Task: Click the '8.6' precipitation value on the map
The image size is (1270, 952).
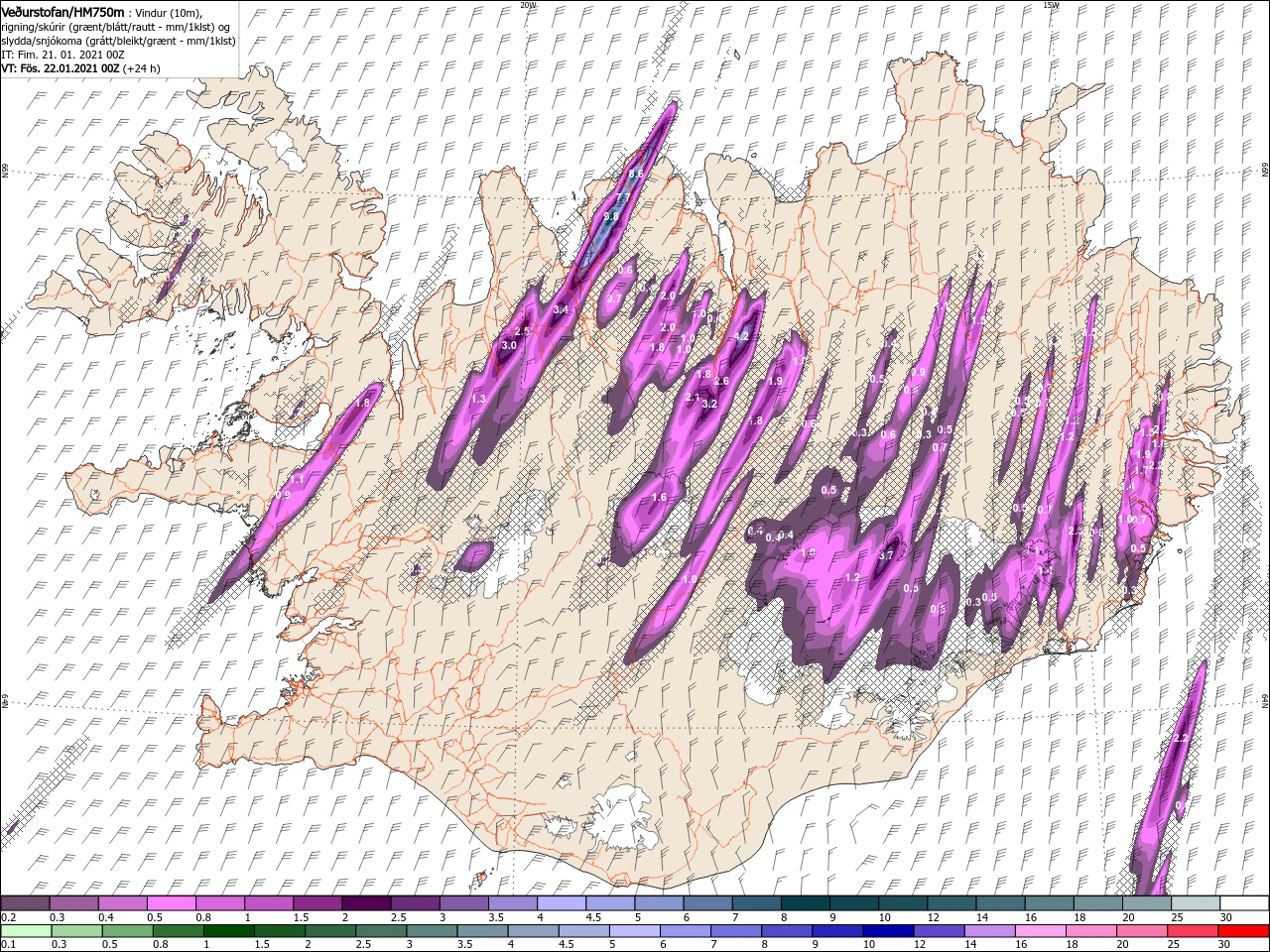Action: (x=636, y=174)
